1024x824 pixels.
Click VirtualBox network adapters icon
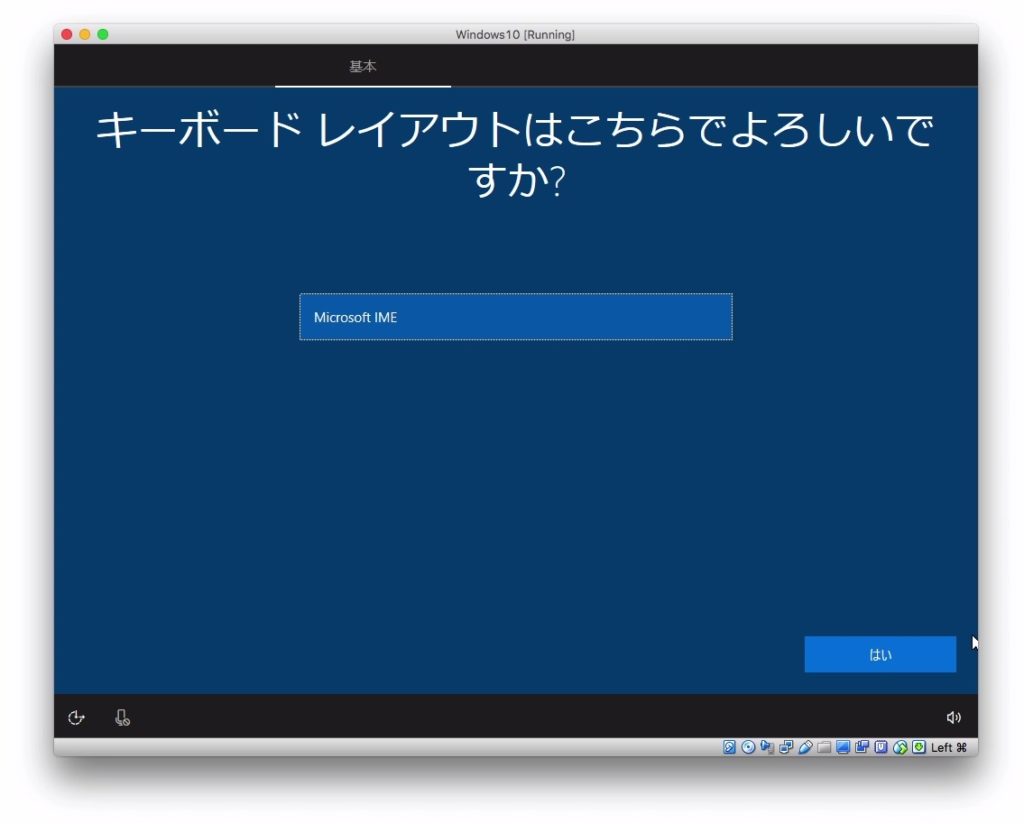pyautogui.click(x=786, y=747)
